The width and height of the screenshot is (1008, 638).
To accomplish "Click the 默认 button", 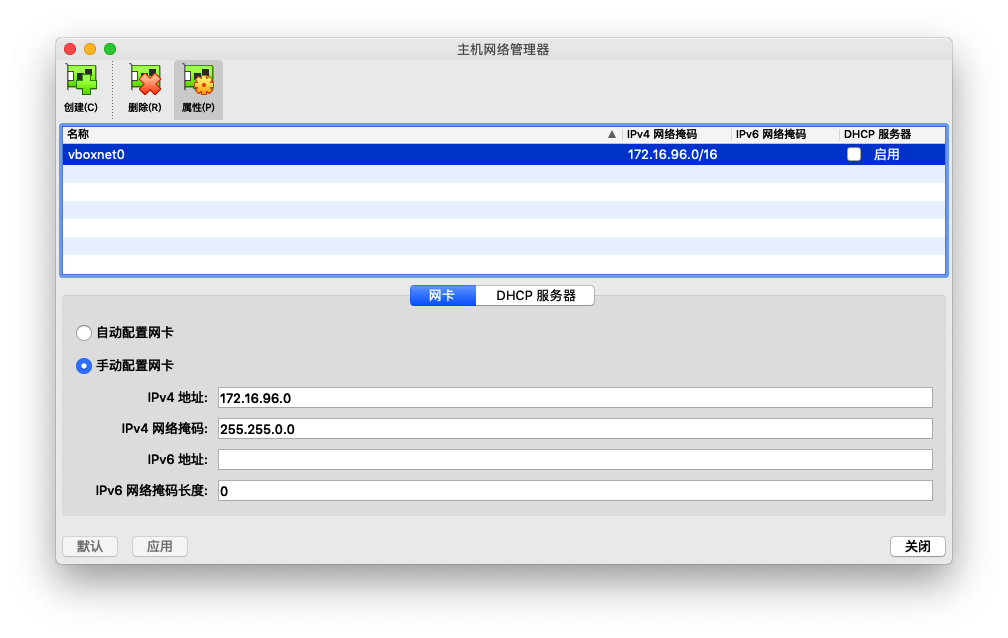I will (x=89, y=546).
